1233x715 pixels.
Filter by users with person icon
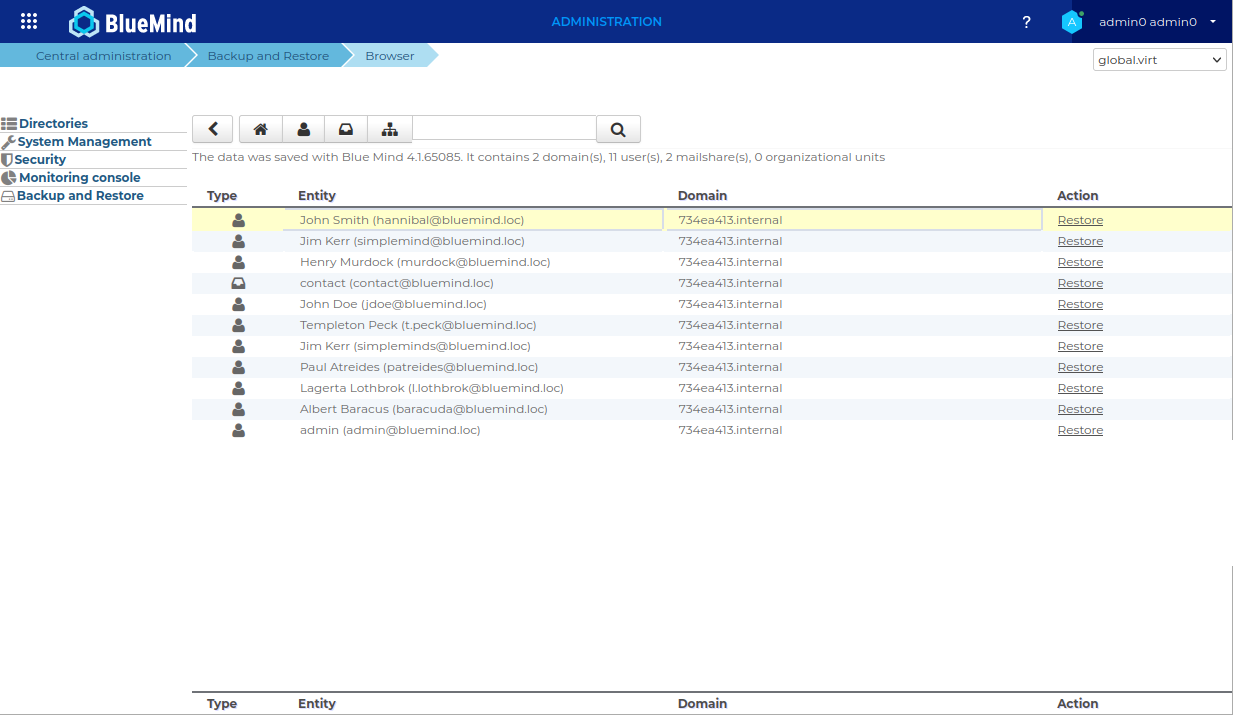pos(304,129)
